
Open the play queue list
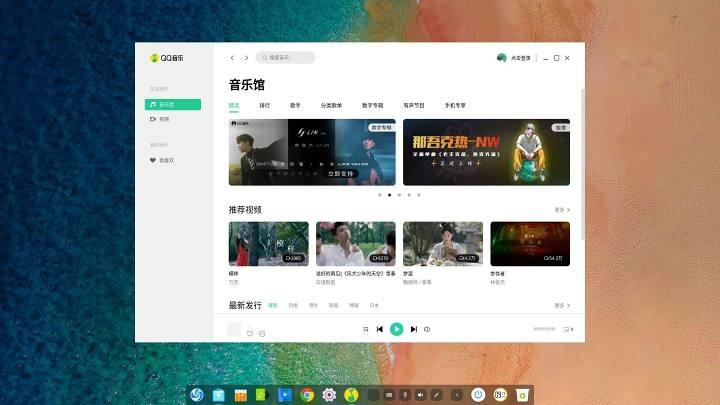pyautogui.click(x=567, y=329)
